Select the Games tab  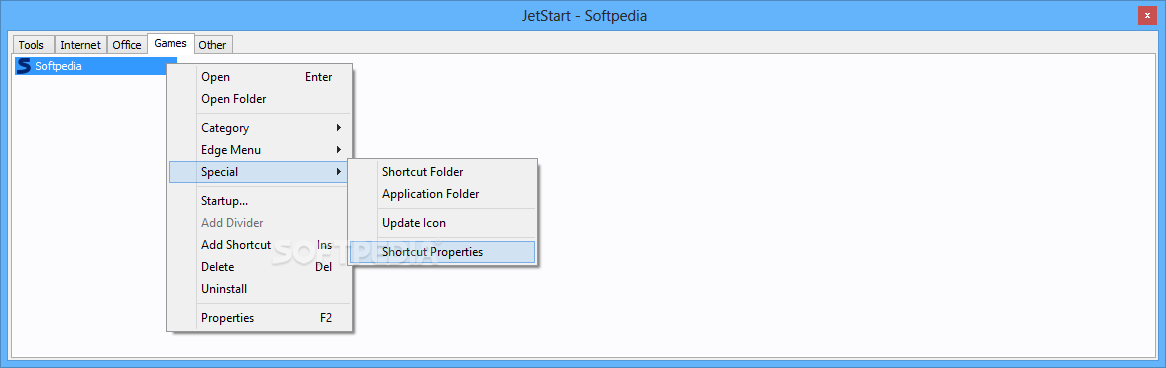coord(170,43)
